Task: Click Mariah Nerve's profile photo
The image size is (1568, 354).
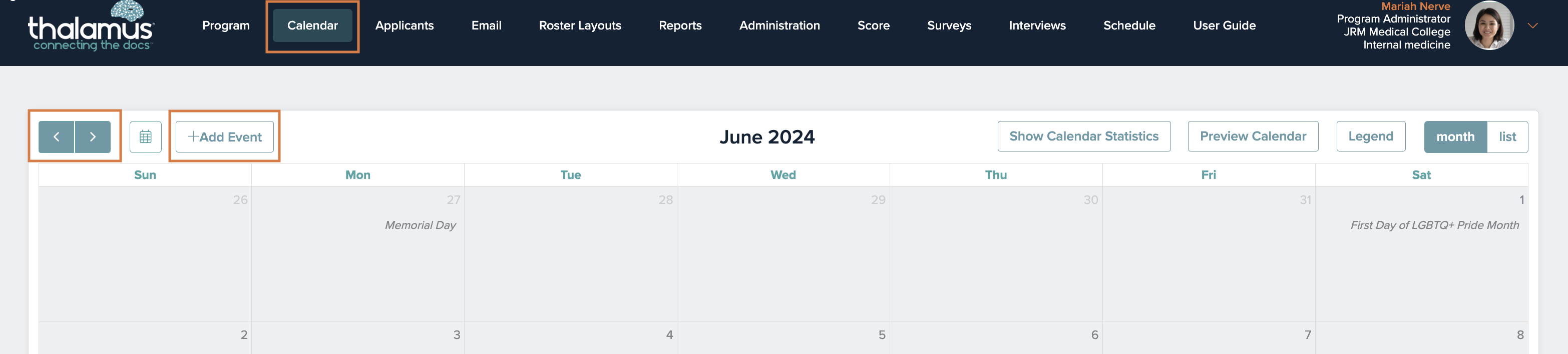Action: click(x=1489, y=25)
